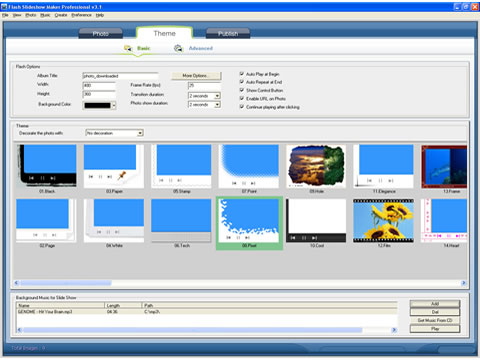Click the Name column header

(x=60, y=305)
